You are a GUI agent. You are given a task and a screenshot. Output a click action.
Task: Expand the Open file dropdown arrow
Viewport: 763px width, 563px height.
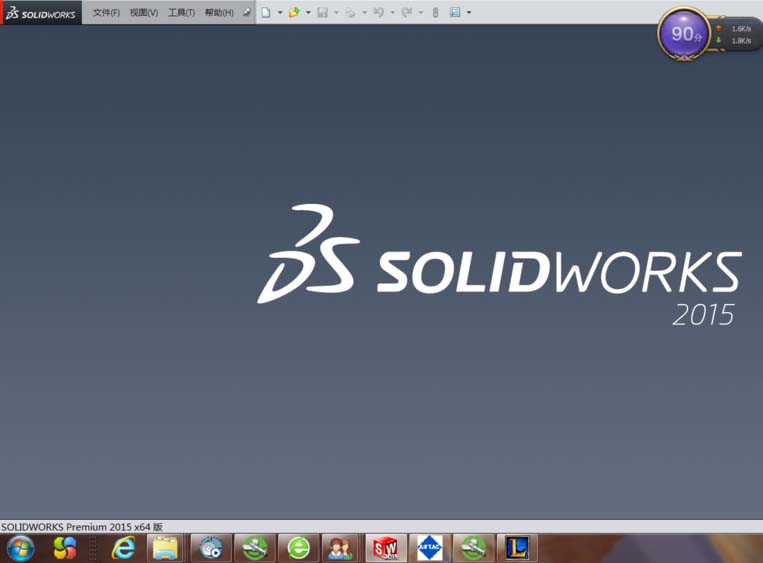click(x=308, y=13)
